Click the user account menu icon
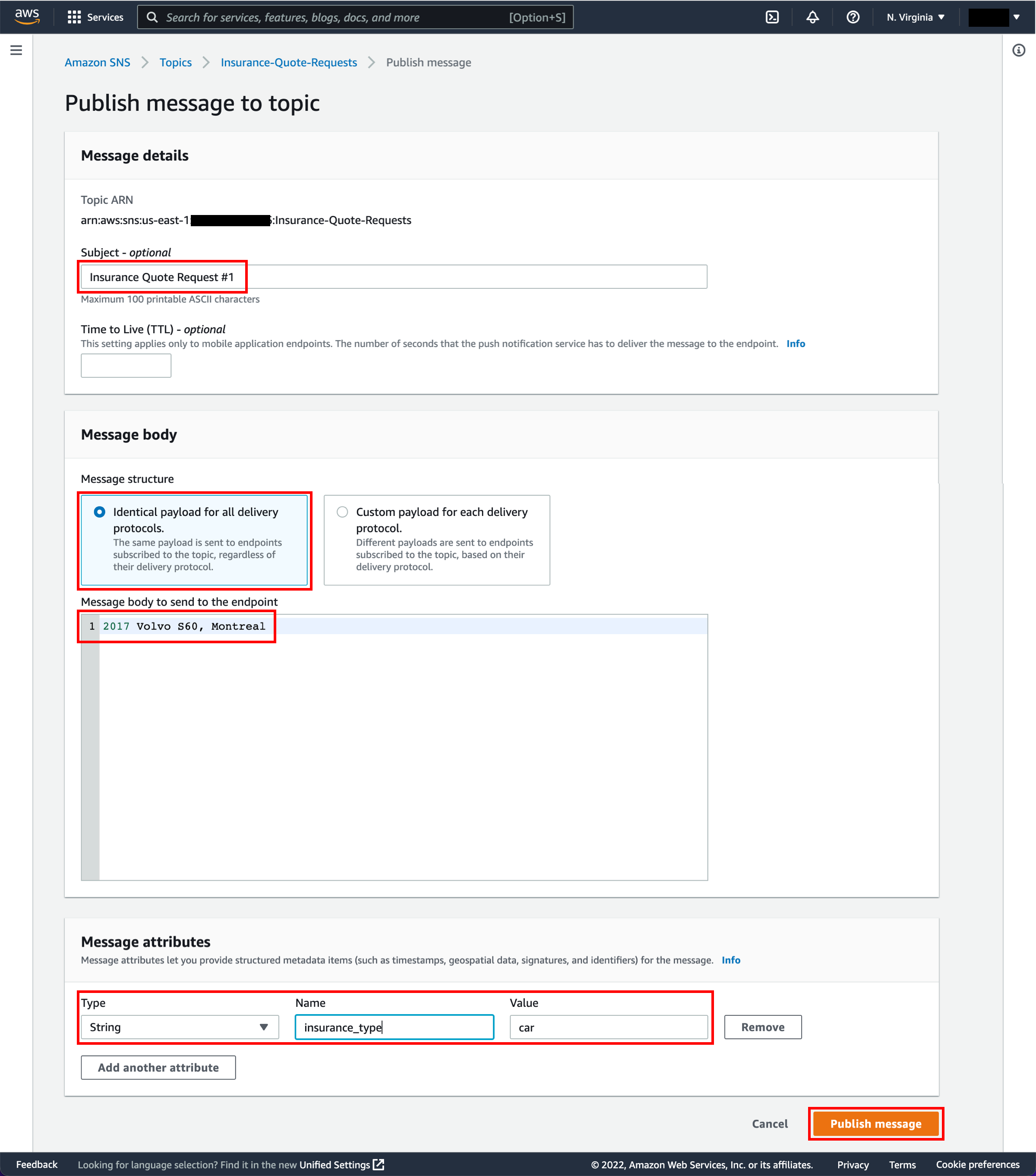The image size is (1036, 1176). click(992, 17)
